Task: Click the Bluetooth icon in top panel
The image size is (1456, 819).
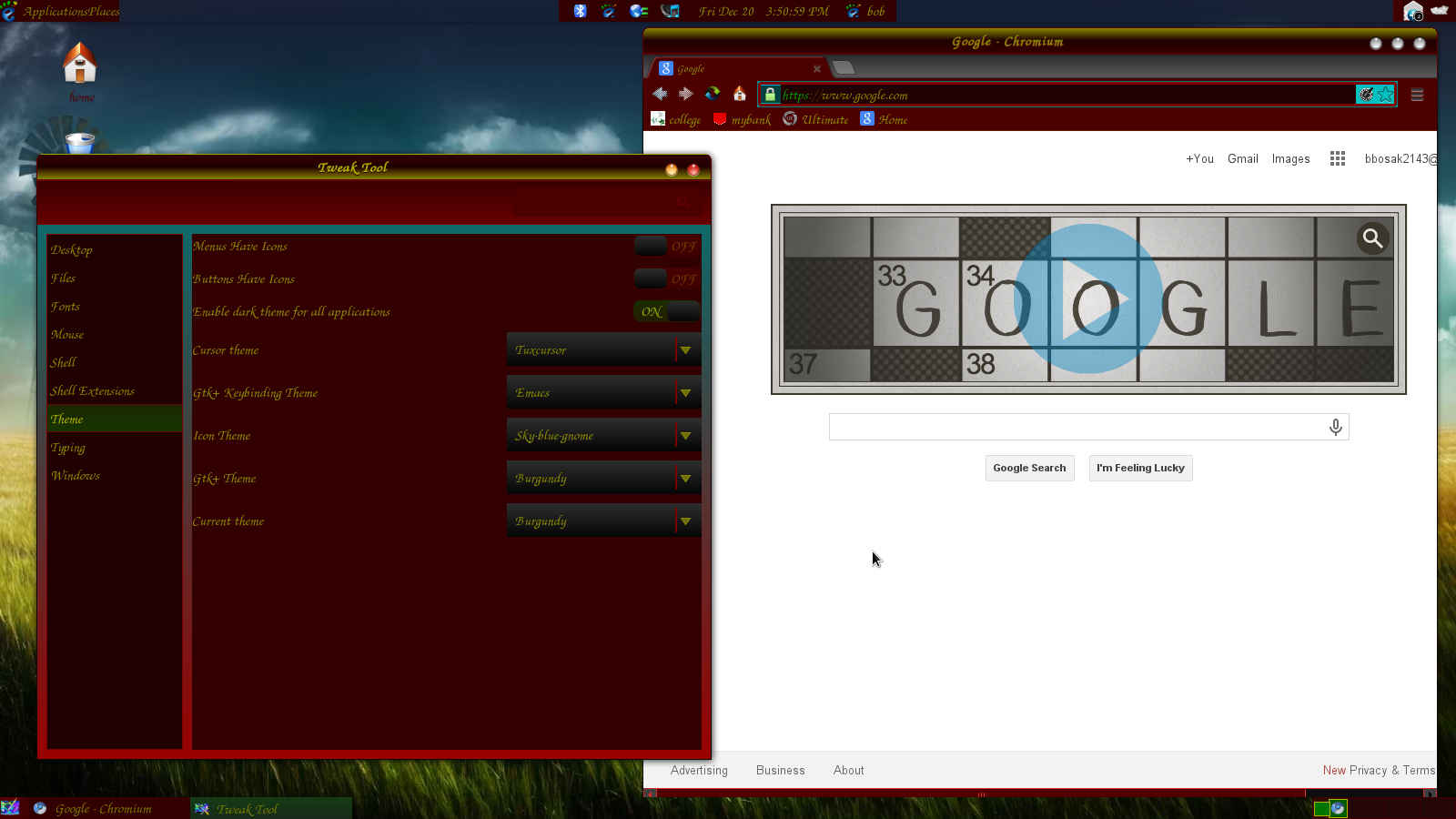Action: pyautogui.click(x=580, y=11)
